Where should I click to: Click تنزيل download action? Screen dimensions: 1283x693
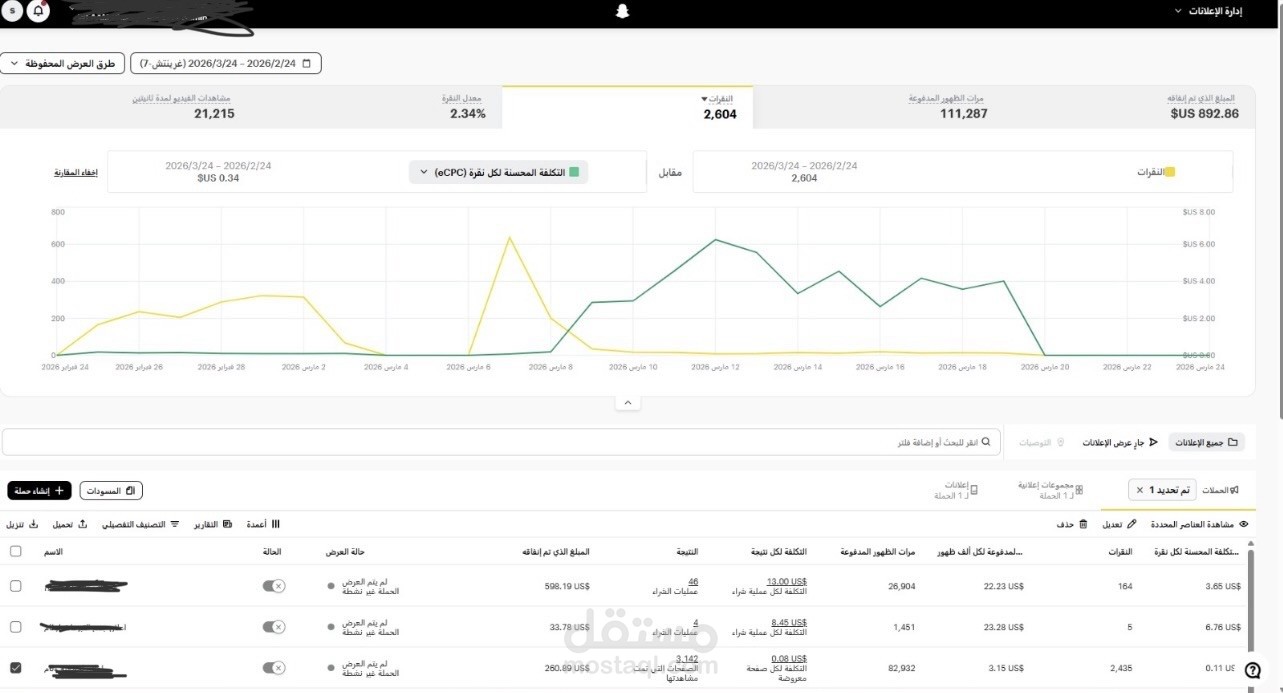click(x=22, y=524)
